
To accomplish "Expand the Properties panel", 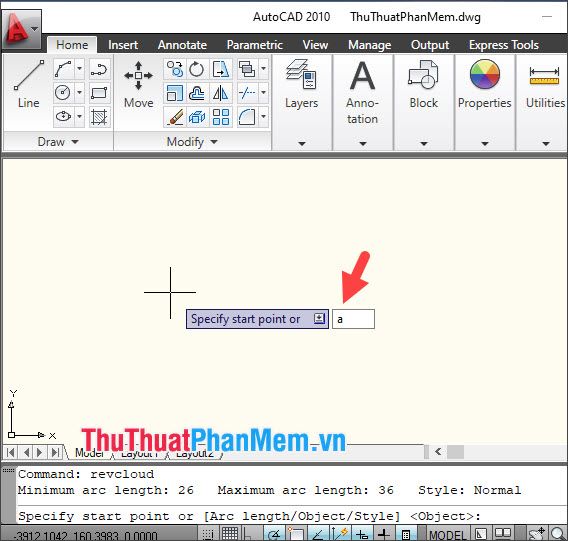I will 485,144.
